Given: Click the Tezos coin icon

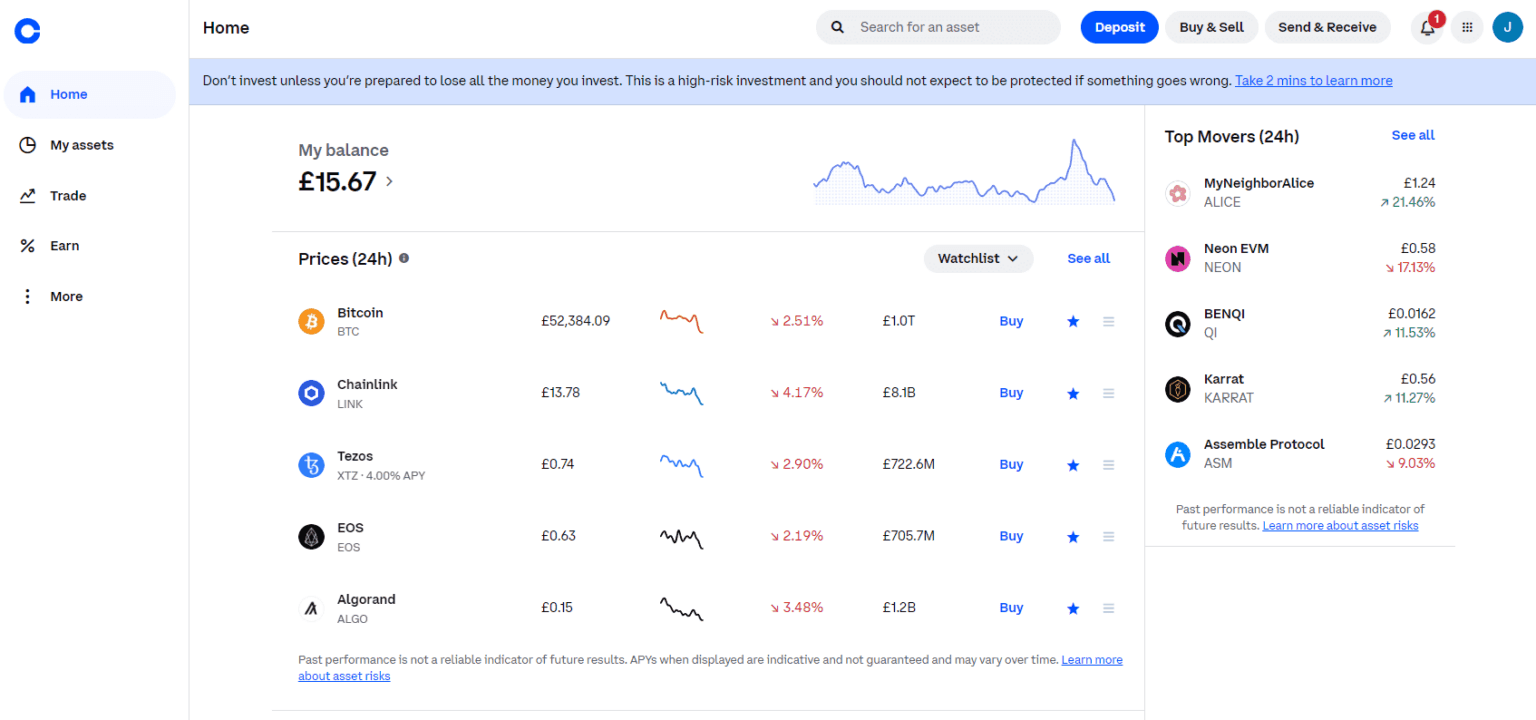Looking at the screenshot, I should coord(312,465).
